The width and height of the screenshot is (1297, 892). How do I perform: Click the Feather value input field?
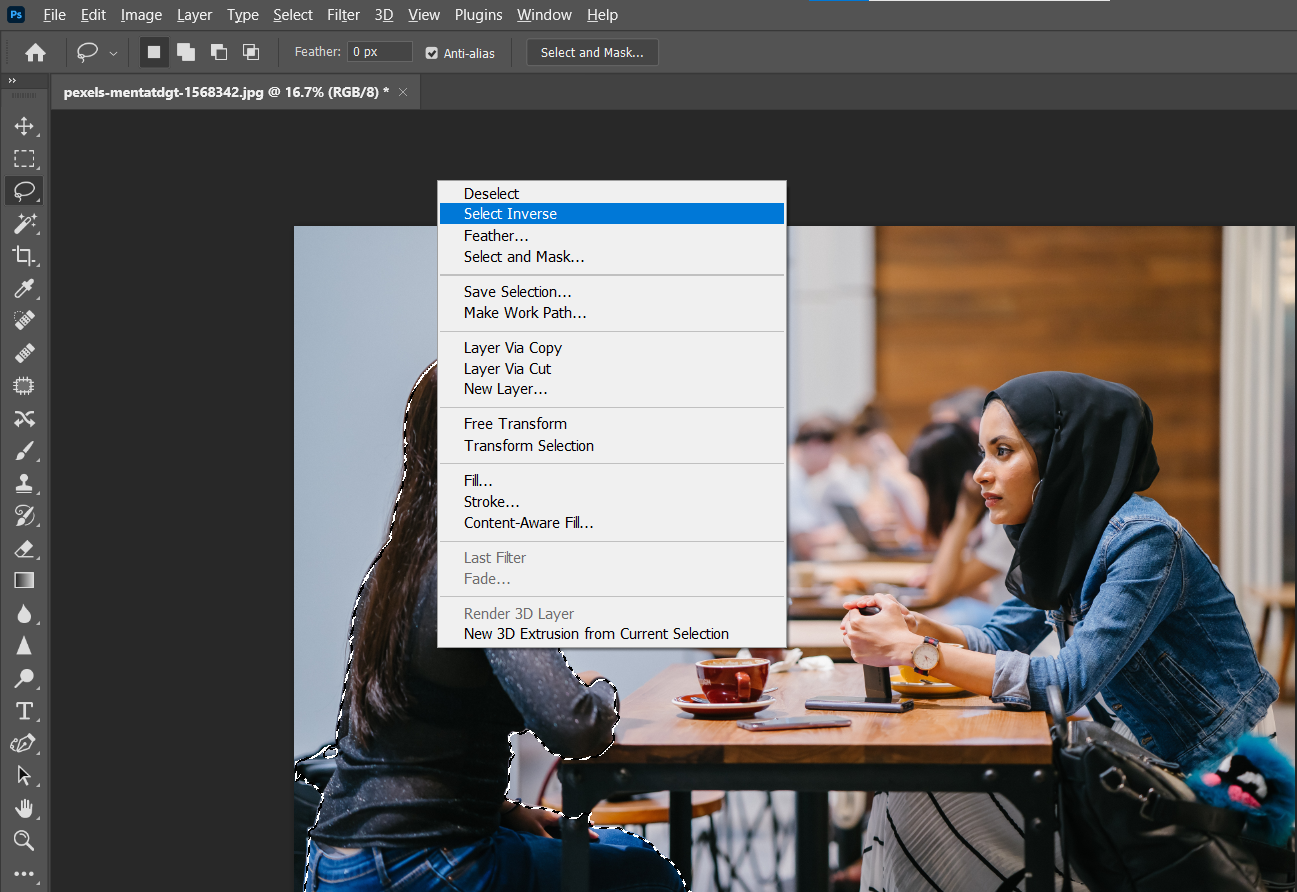(x=379, y=52)
